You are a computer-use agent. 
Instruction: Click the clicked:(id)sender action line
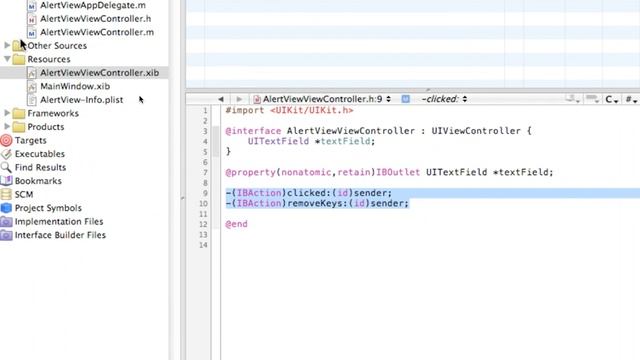pyautogui.click(x=309, y=193)
